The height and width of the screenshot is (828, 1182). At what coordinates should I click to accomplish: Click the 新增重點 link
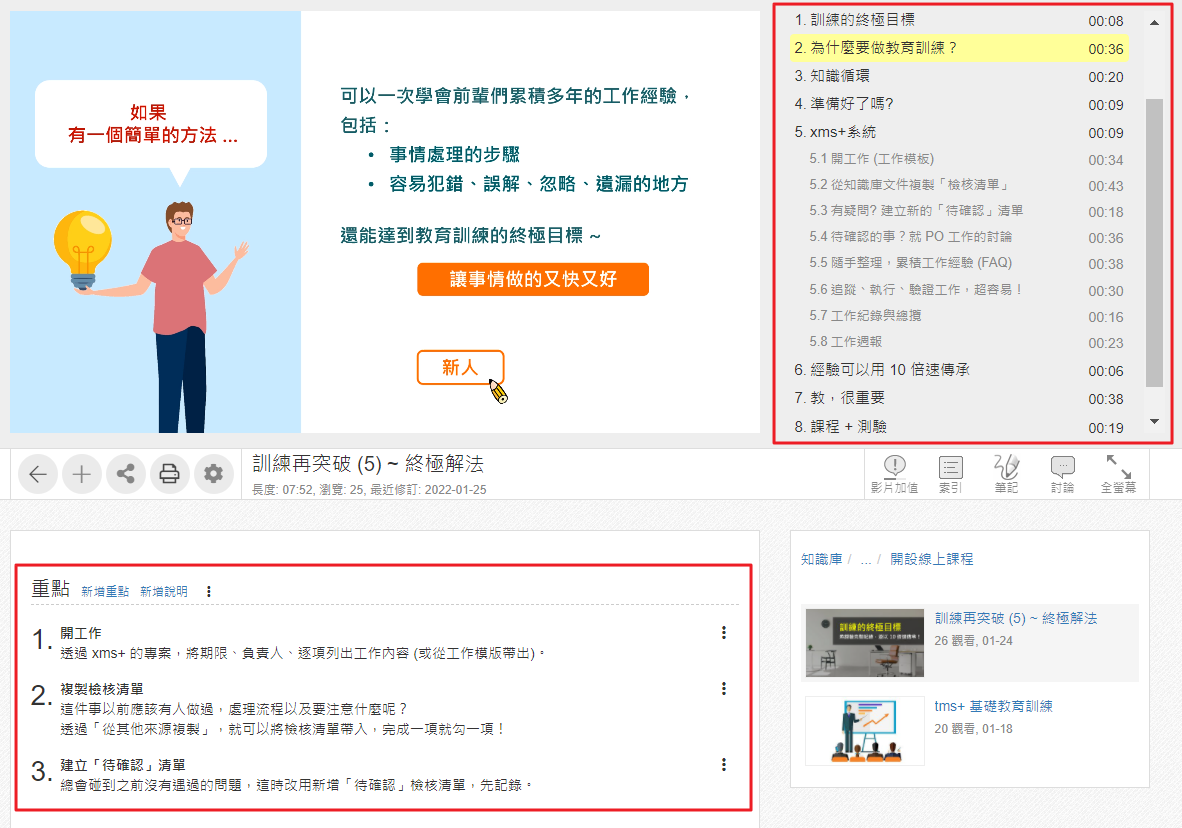click(105, 591)
